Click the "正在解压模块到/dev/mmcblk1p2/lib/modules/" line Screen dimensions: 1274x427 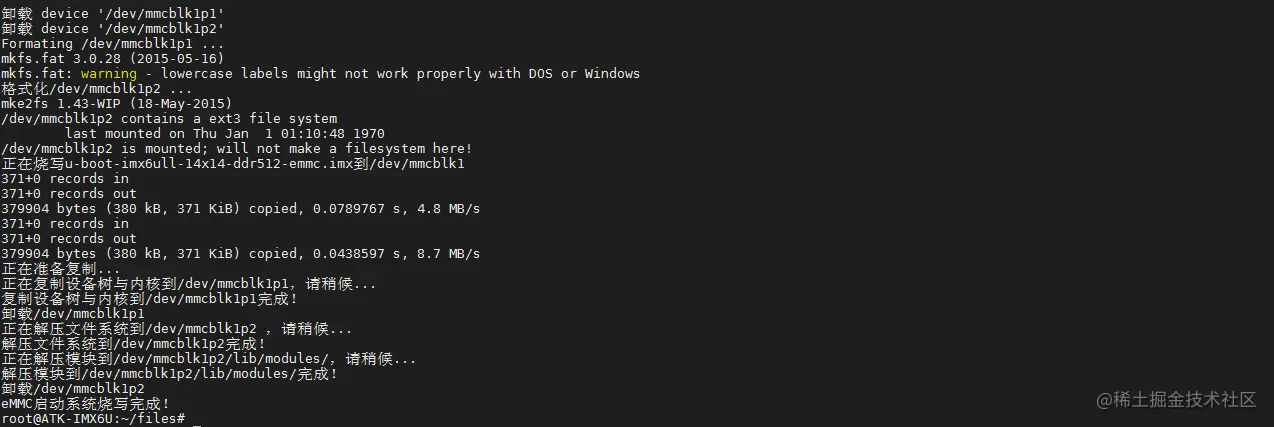pos(208,359)
